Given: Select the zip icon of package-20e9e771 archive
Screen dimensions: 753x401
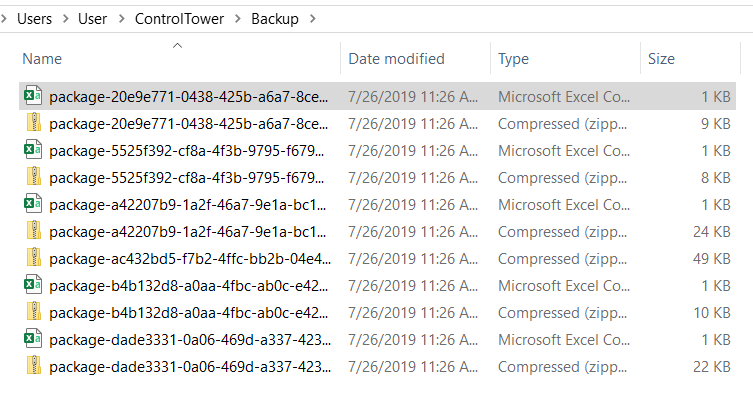Looking at the screenshot, I should 33,123.
